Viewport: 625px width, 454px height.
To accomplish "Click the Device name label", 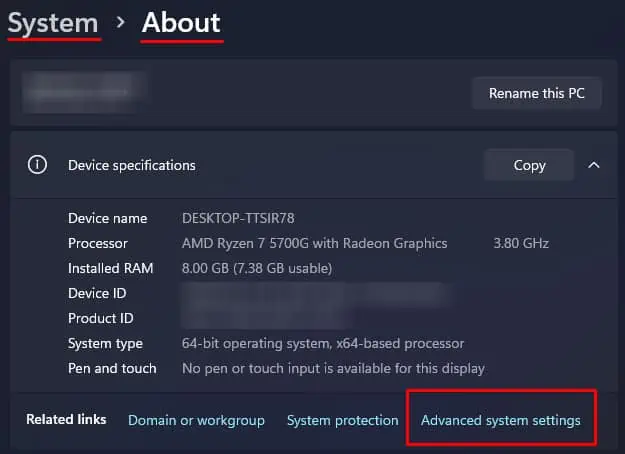I will (x=108, y=218).
